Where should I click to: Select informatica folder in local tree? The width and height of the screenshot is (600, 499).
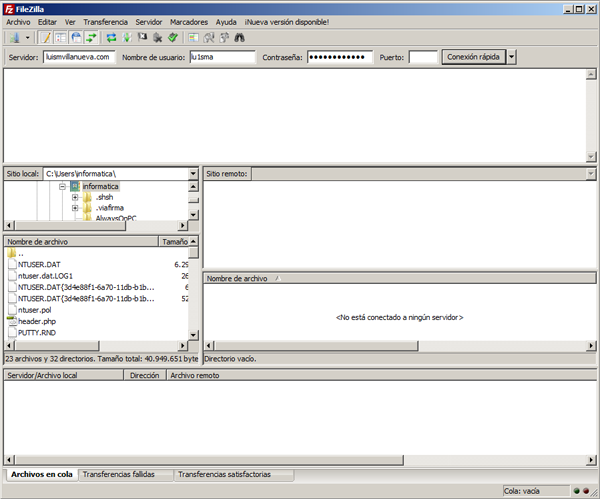pyautogui.click(x=100, y=186)
